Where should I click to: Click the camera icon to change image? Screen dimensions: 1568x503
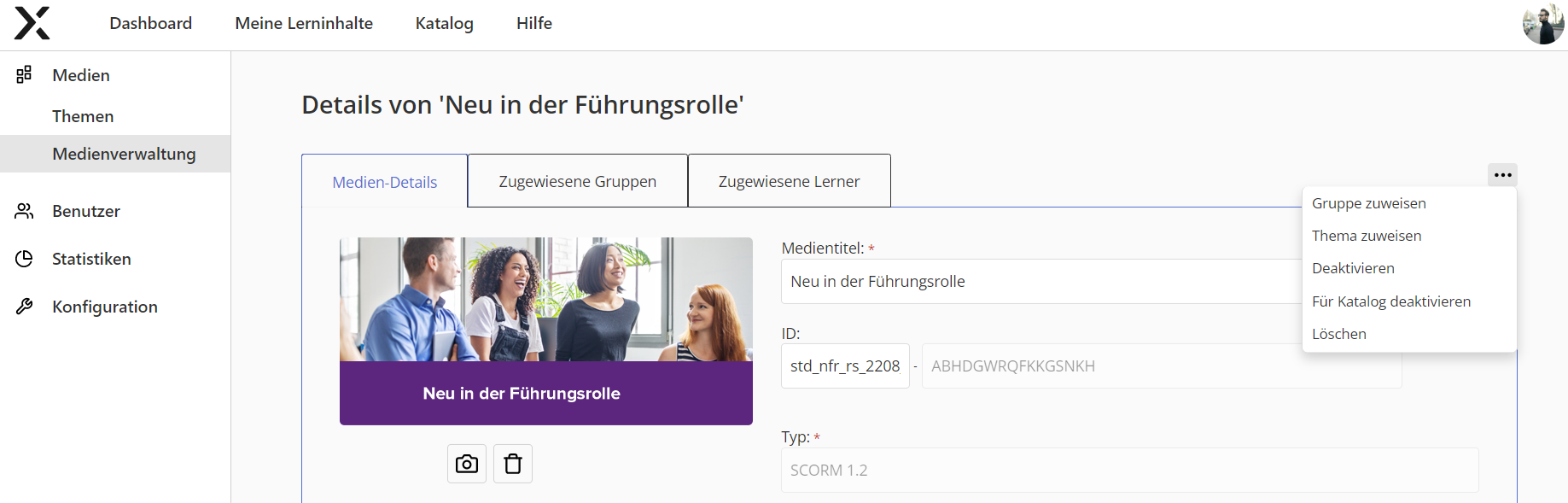[x=467, y=464]
